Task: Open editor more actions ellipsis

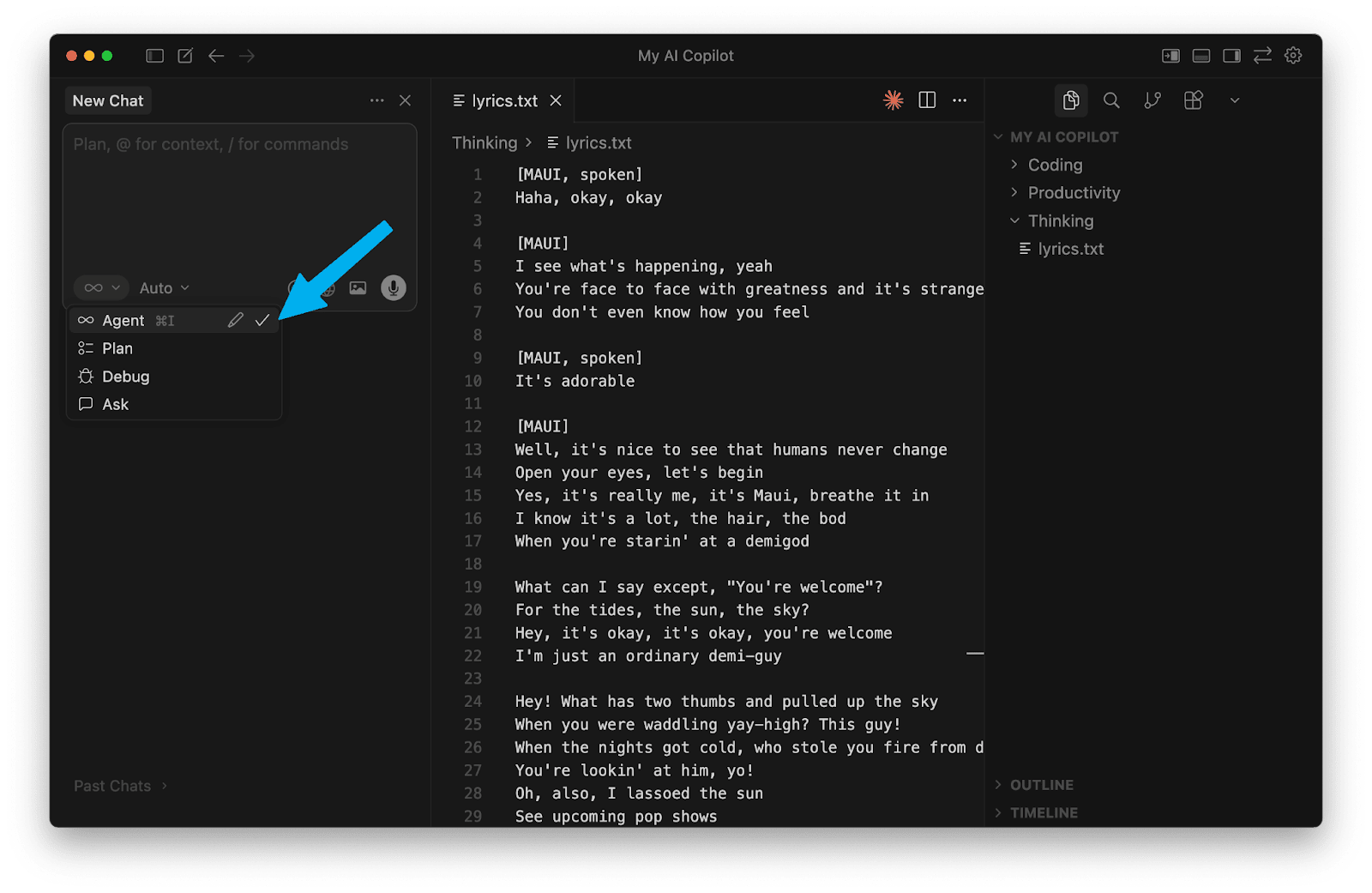Action: [x=960, y=100]
